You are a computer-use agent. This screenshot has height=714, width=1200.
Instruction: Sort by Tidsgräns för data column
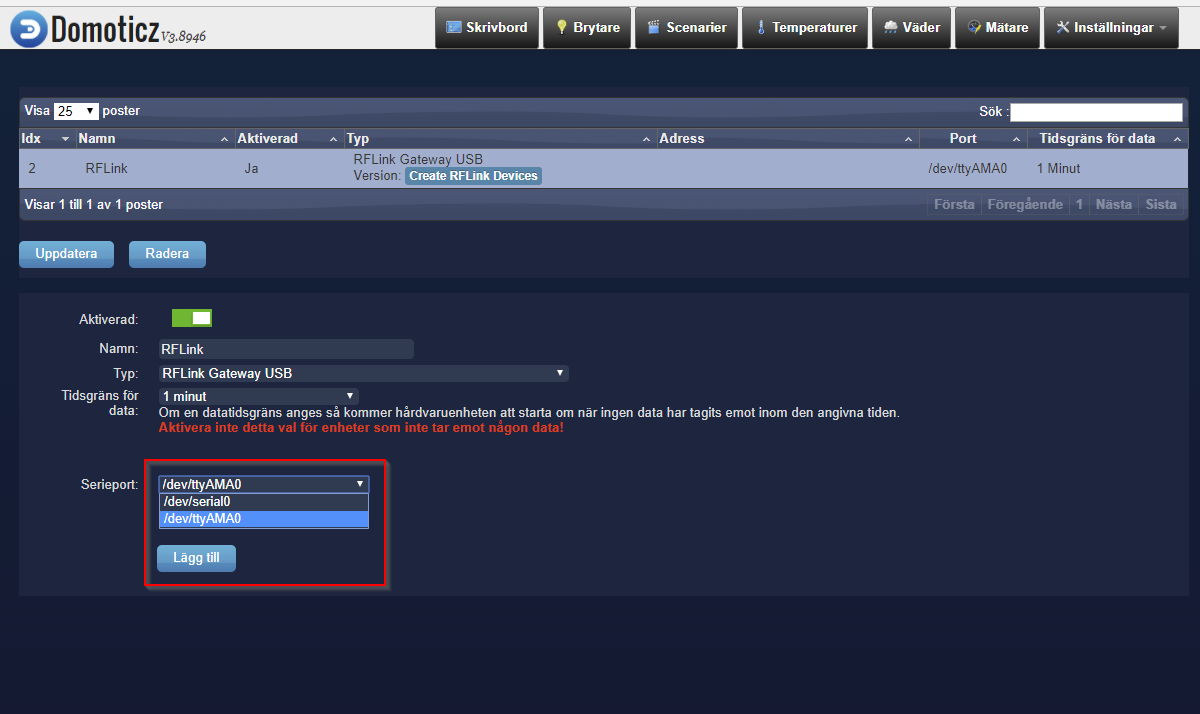tap(1107, 139)
